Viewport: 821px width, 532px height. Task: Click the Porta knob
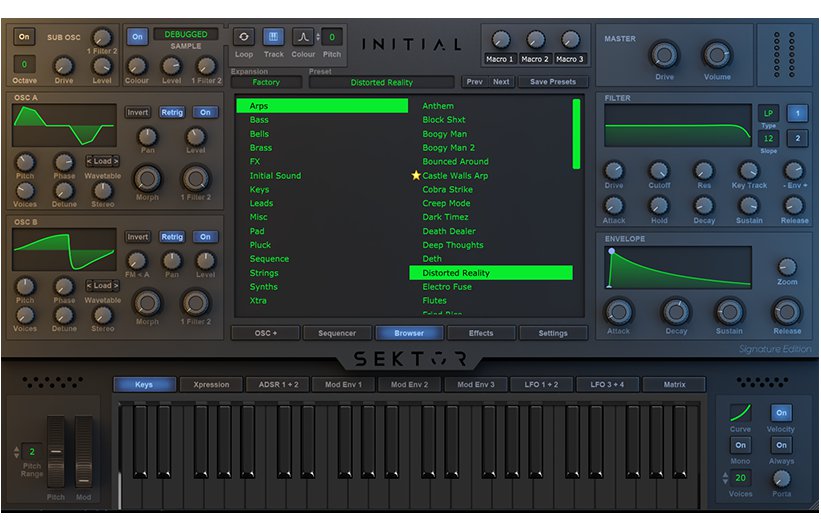(x=781, y=479)
